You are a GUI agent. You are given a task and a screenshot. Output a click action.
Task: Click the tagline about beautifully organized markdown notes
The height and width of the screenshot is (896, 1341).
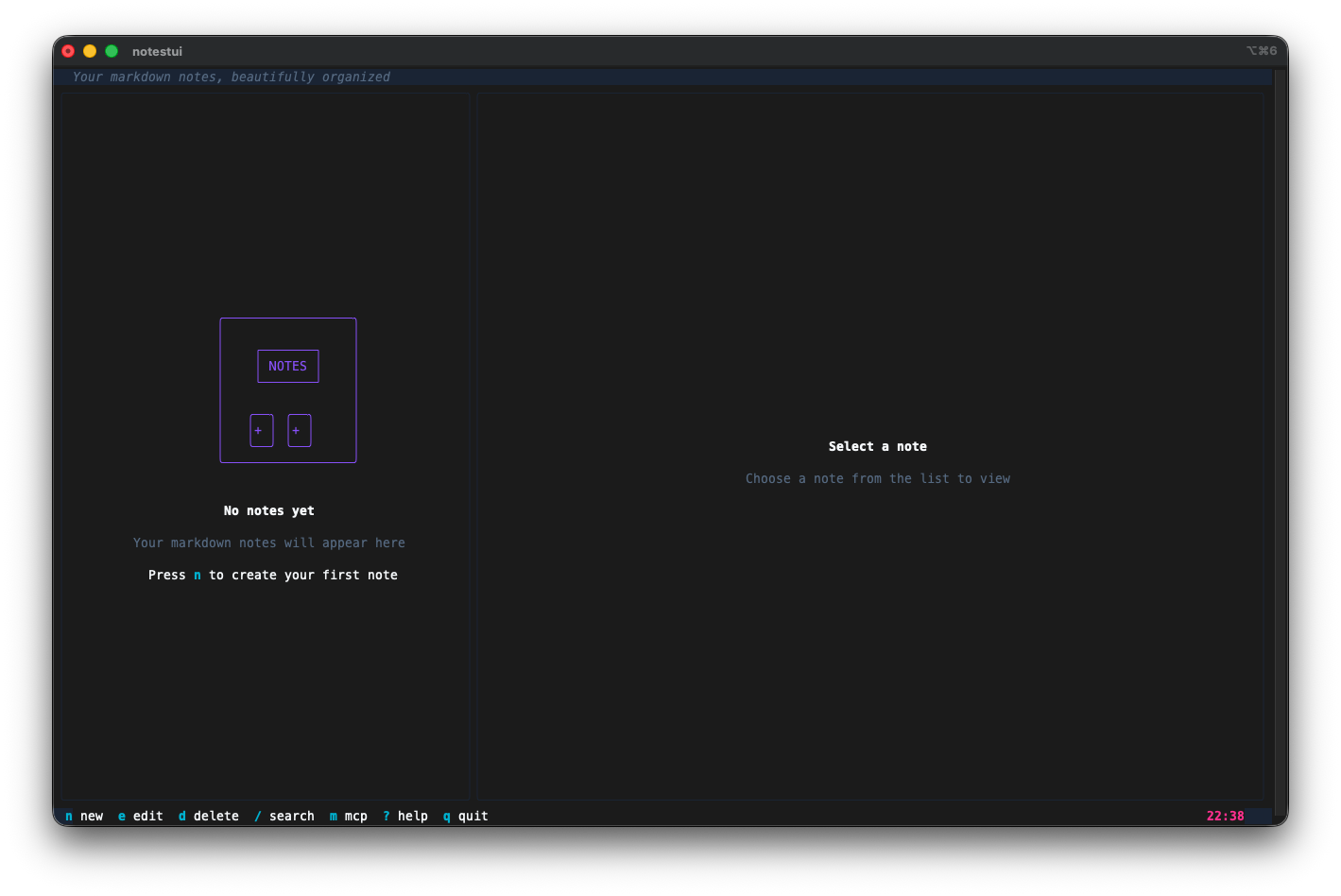[x=230, y=77]
